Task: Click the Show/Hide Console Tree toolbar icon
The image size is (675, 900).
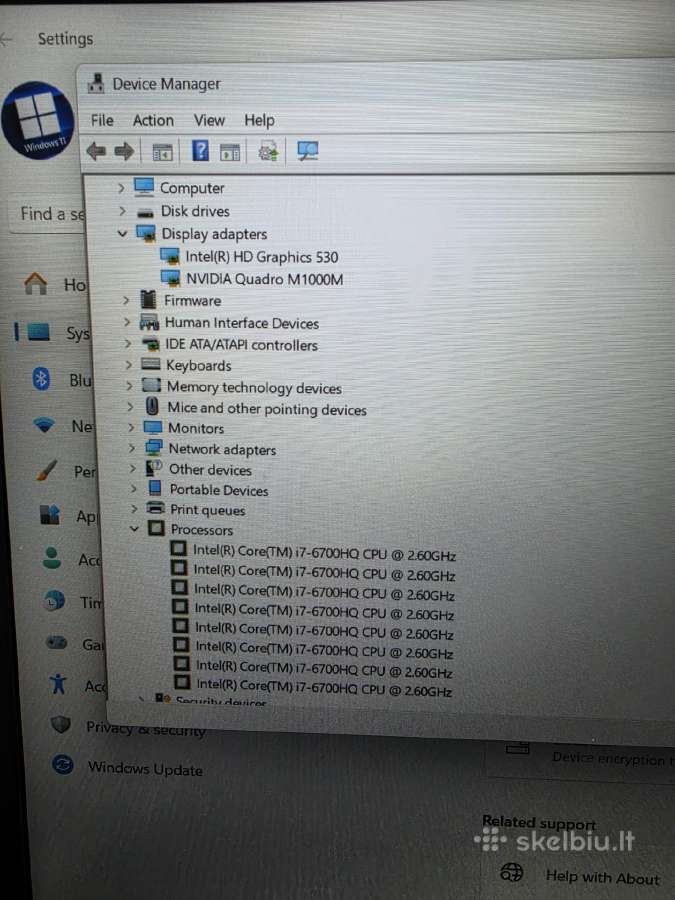Action: [x=162, y=153]
